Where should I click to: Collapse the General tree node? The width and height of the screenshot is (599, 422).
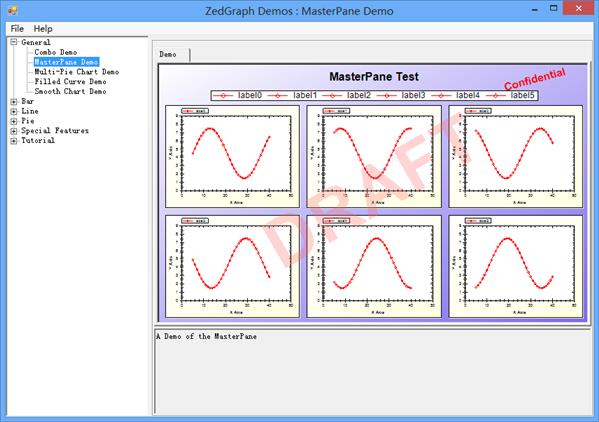[14, 42]
